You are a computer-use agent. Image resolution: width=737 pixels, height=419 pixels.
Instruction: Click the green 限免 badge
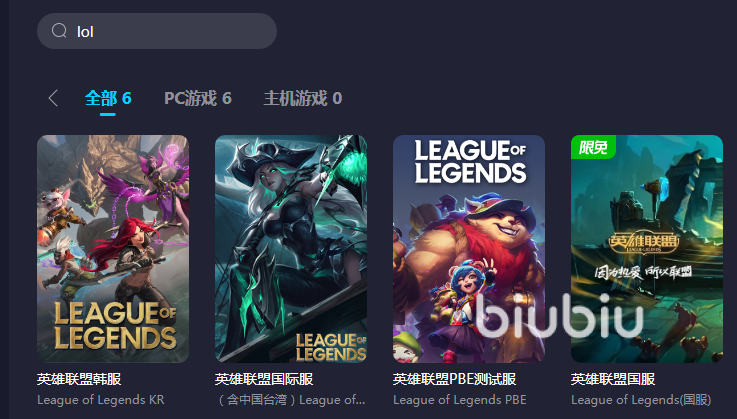(593, 147)
